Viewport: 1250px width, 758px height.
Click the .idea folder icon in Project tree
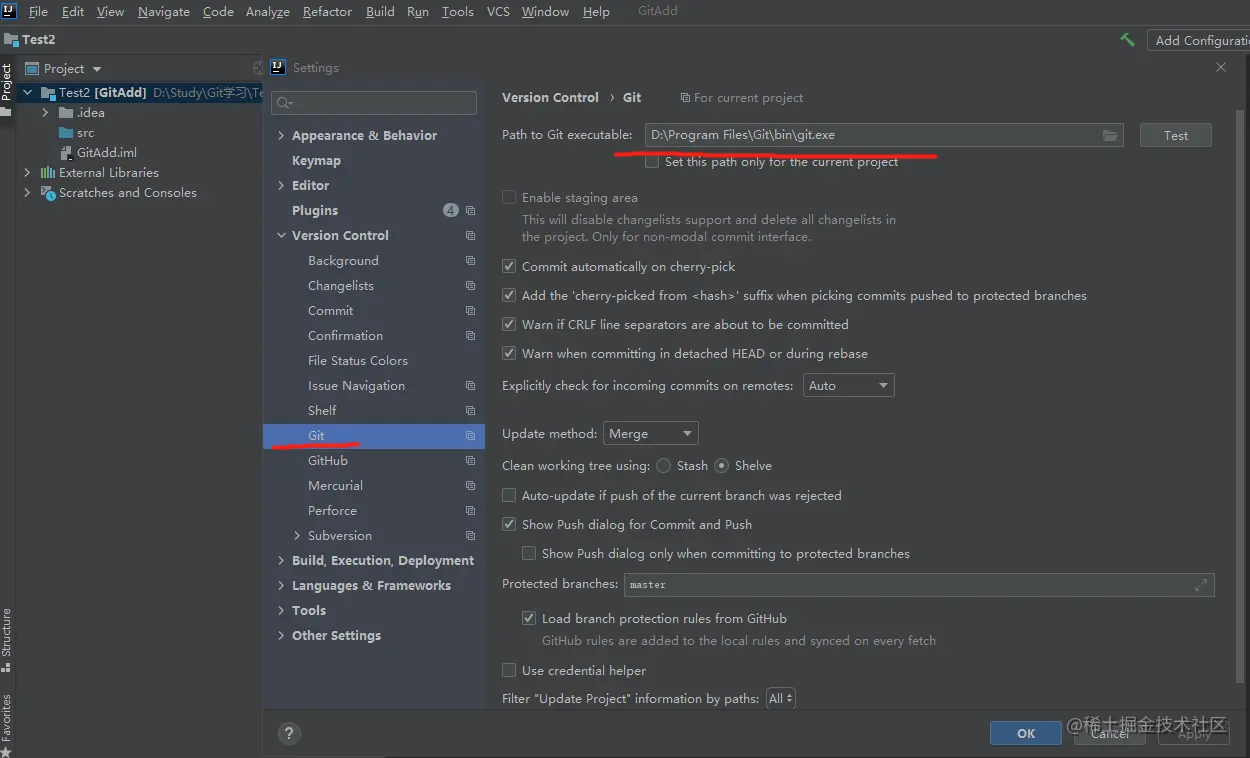66,113
